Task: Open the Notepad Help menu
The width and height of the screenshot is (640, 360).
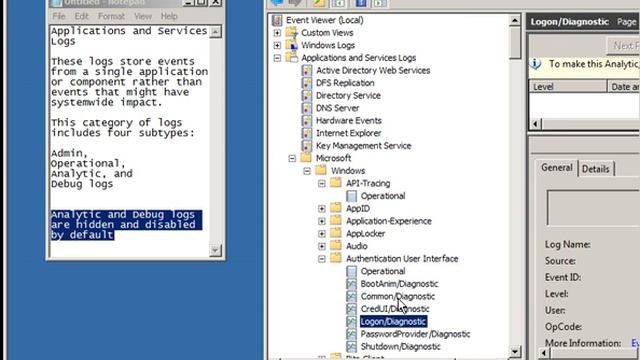Action: tap(169, 16)
